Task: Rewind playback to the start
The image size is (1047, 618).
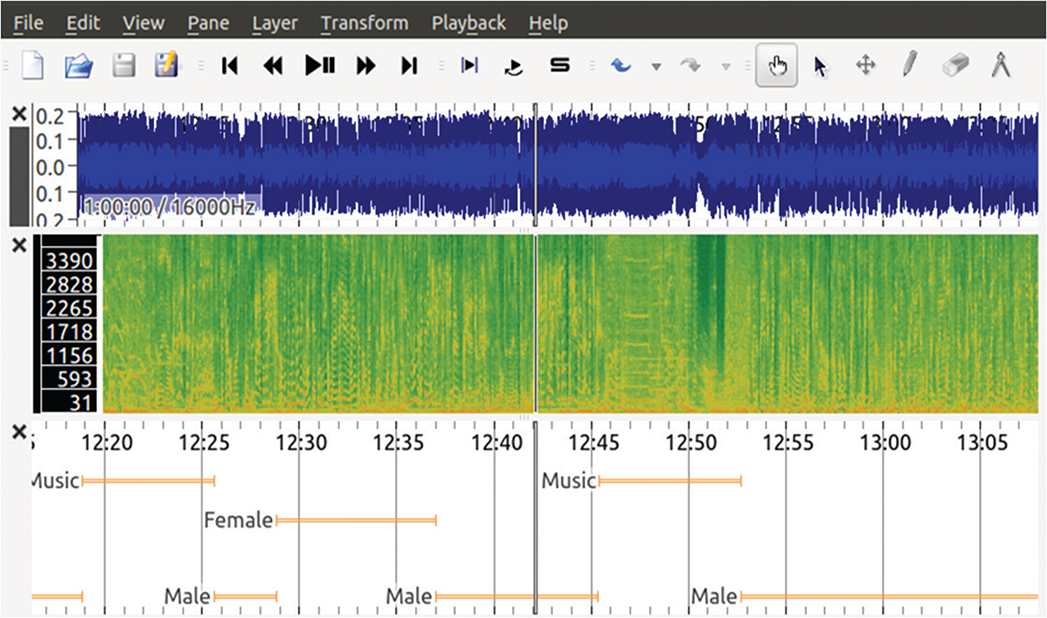Action: [230, 65]
